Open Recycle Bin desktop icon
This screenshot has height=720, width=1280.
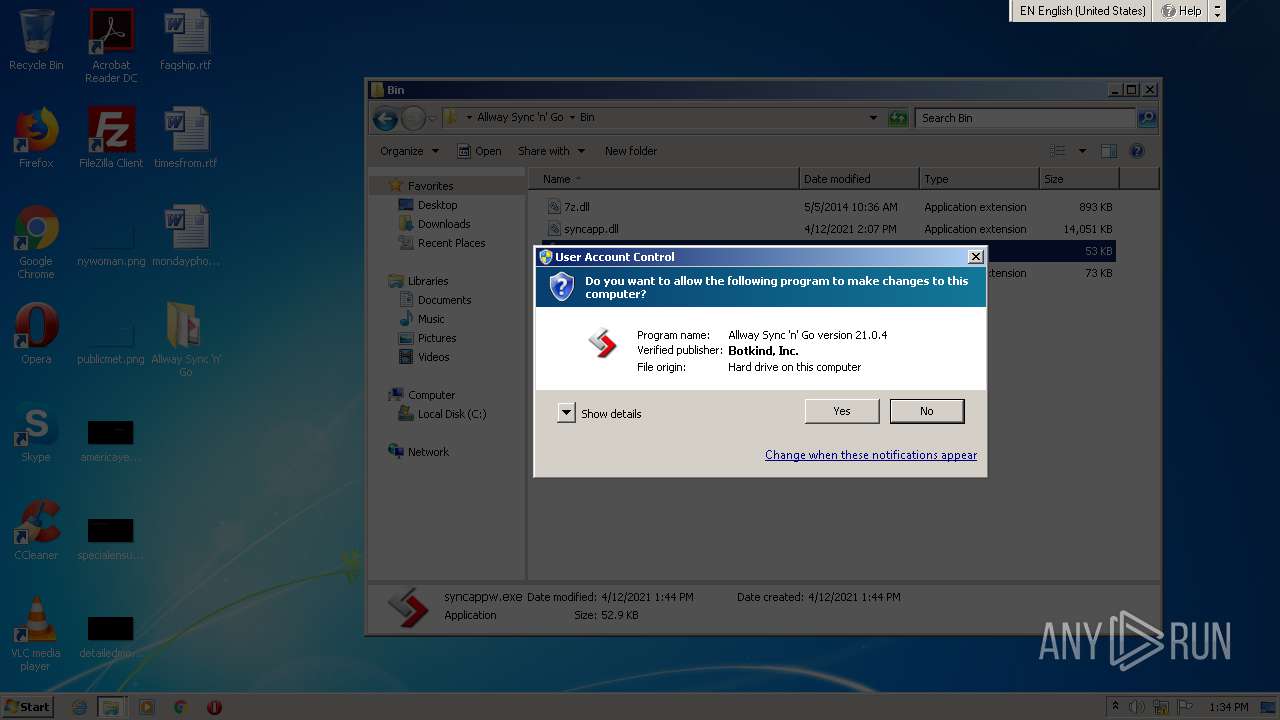click(x=36, y=40)
